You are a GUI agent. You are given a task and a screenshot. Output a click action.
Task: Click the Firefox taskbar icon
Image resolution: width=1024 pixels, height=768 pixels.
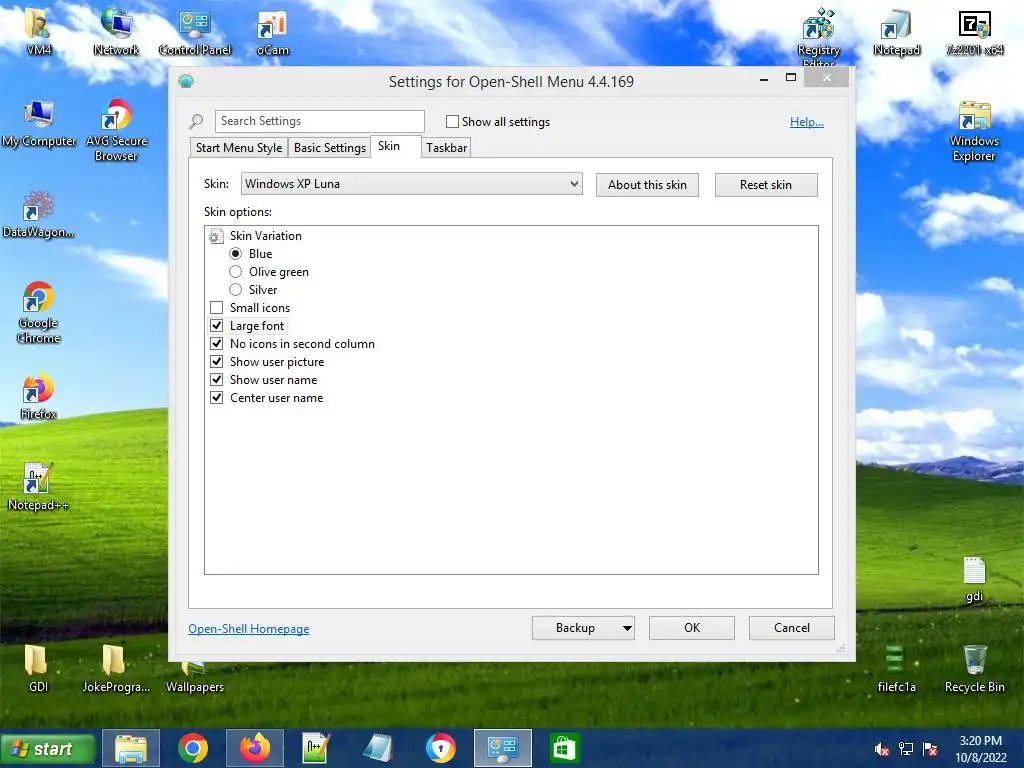pos(255,748)
